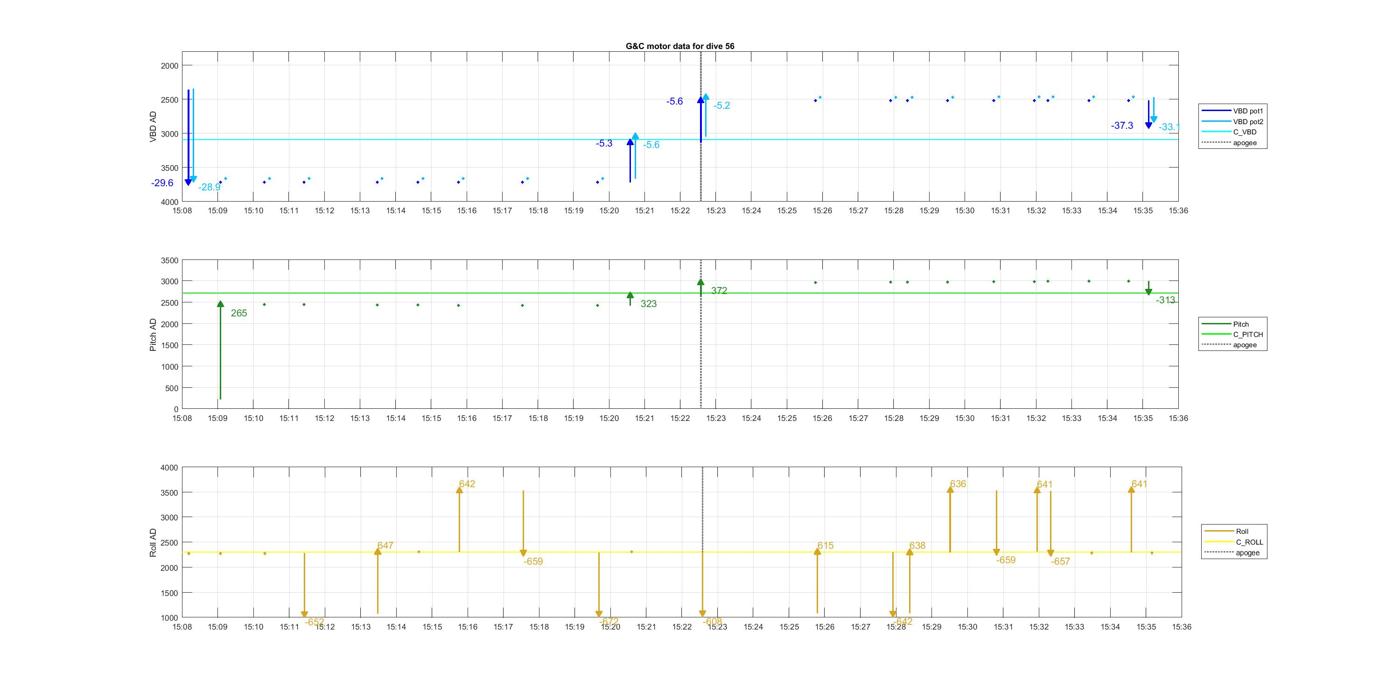The width and height of the screenshot is (1400, 693).
Task: Click 'apogee' entry in the Roll plot legend
Action: click(x=1247, y=553)
